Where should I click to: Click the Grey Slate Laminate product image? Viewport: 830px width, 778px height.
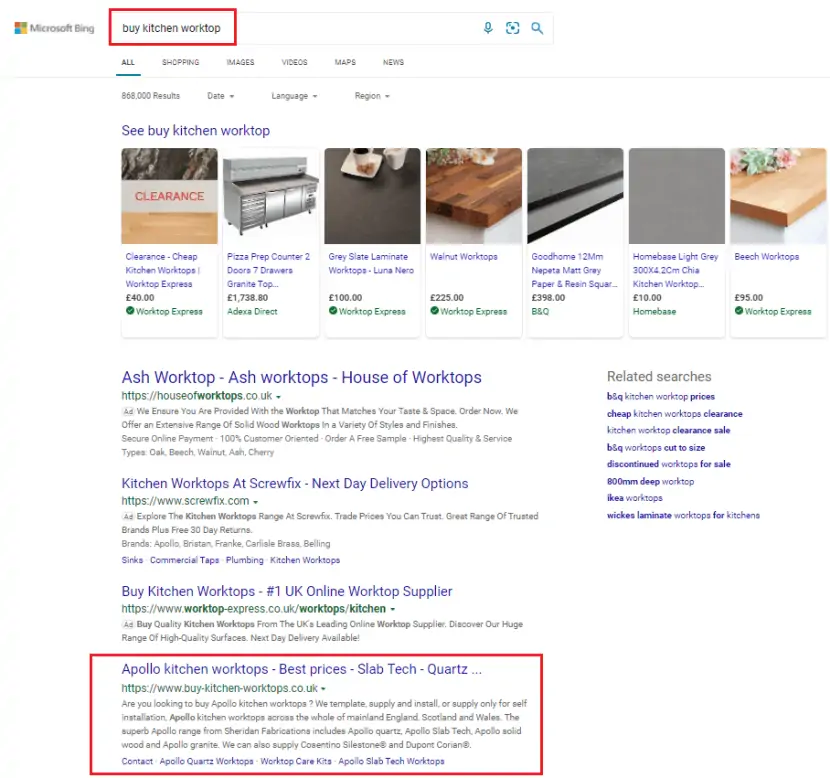[x=373, y=196]
